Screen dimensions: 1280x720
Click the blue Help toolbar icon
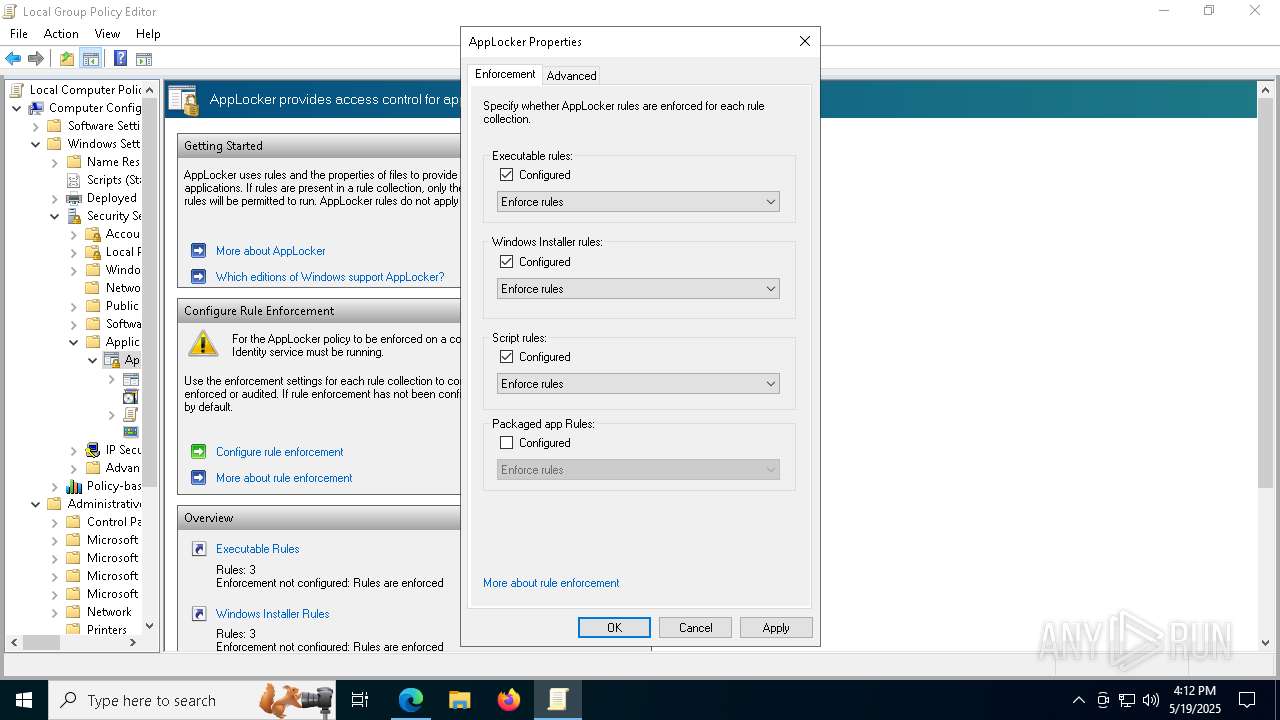pyautogui.click(x=120, y=59)
